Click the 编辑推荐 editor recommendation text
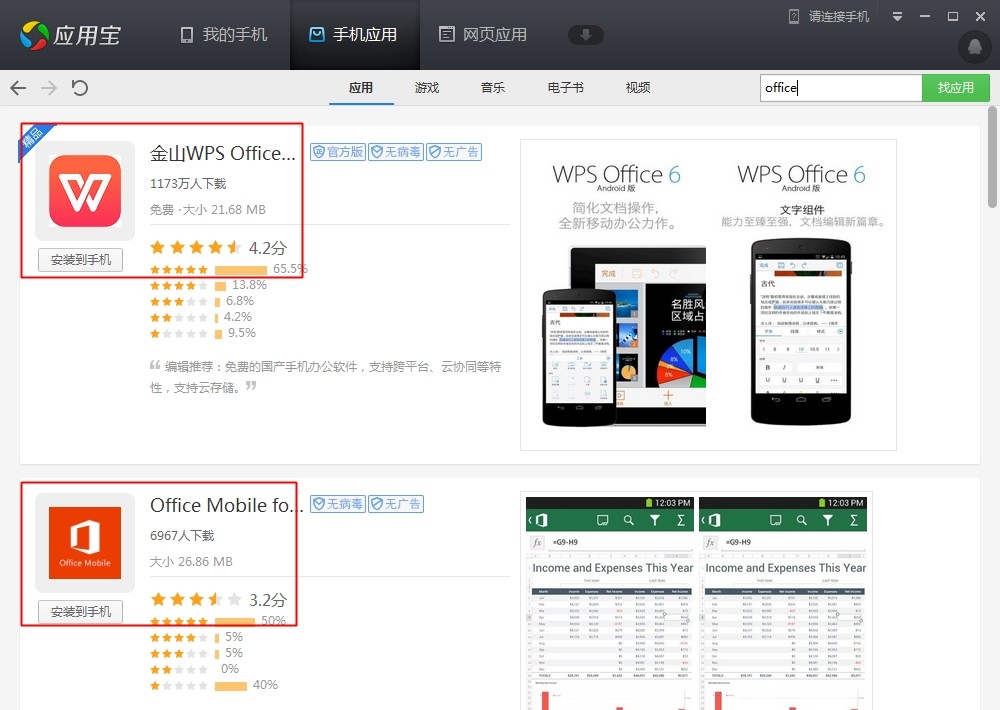1000x710 pixels. pos(326,377)
